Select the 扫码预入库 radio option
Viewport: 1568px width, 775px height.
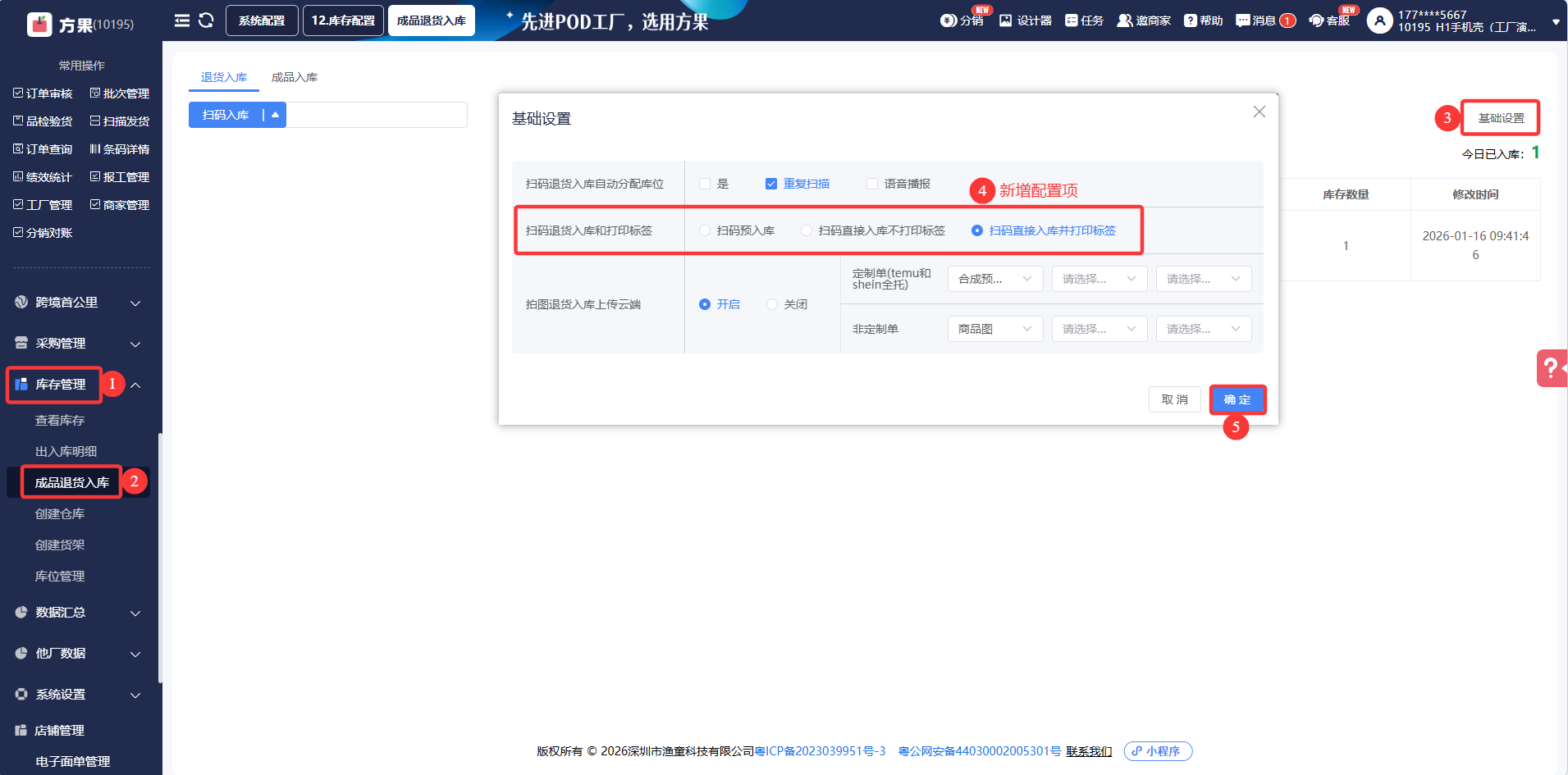point(705,230)
